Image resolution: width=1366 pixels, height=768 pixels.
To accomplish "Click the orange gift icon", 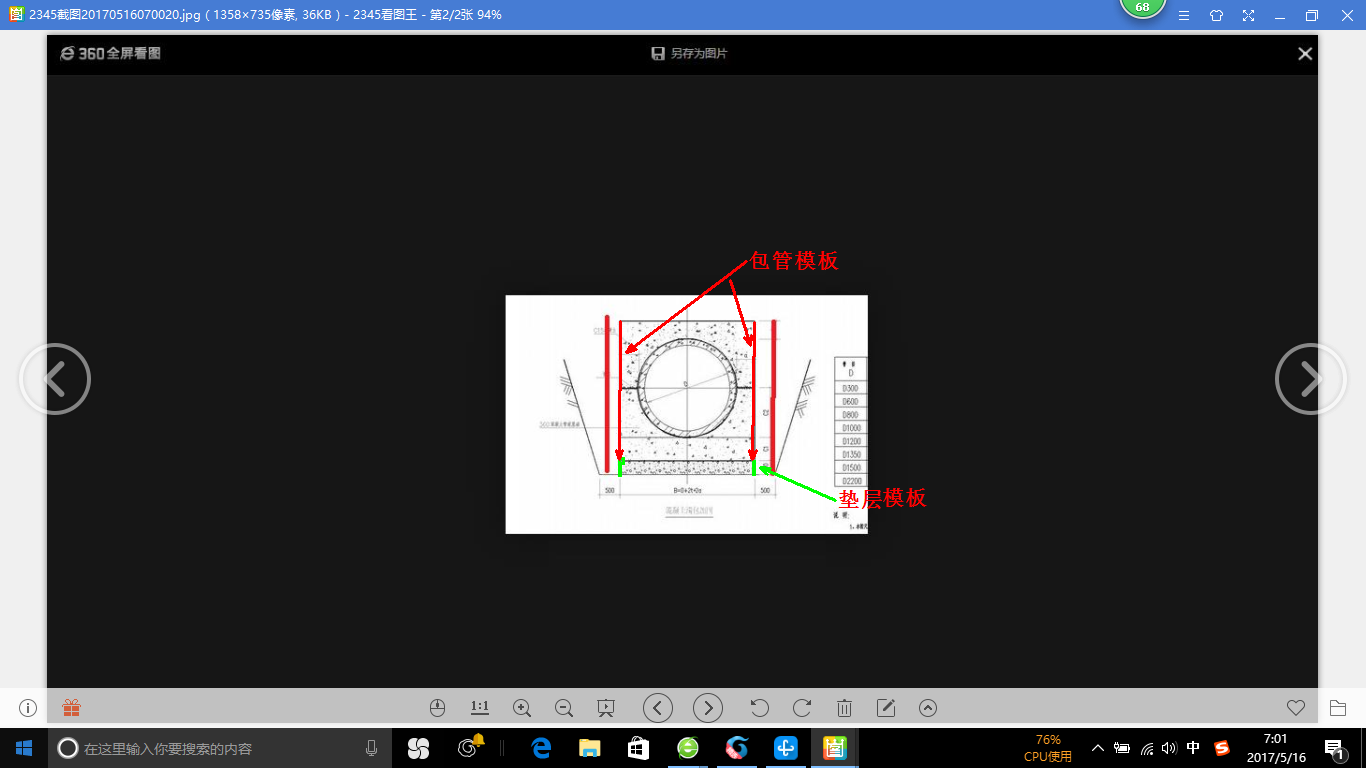I will click(71, 708).
